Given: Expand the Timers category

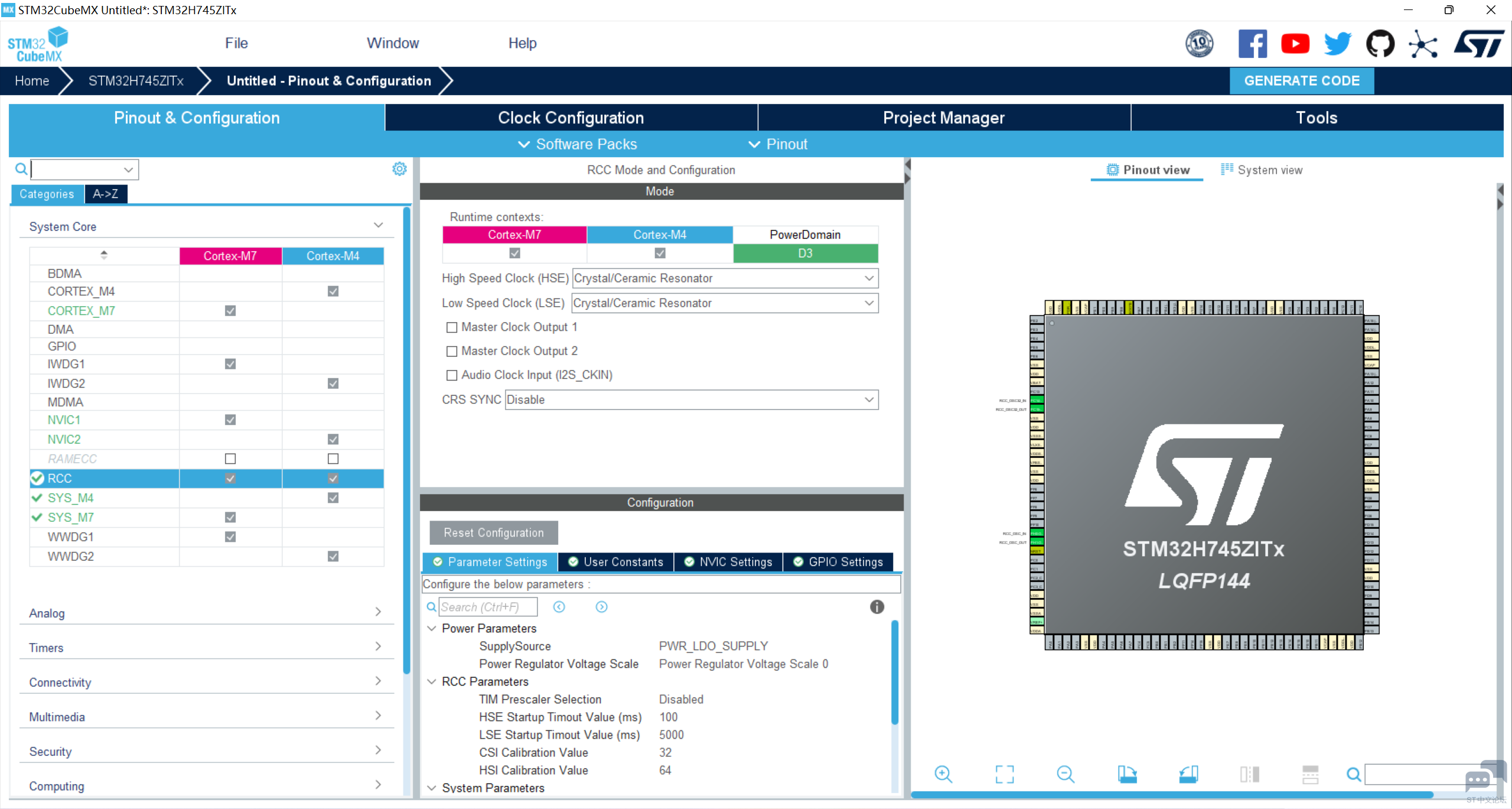Looking at the screenshot, I should (x=379, y=646).
